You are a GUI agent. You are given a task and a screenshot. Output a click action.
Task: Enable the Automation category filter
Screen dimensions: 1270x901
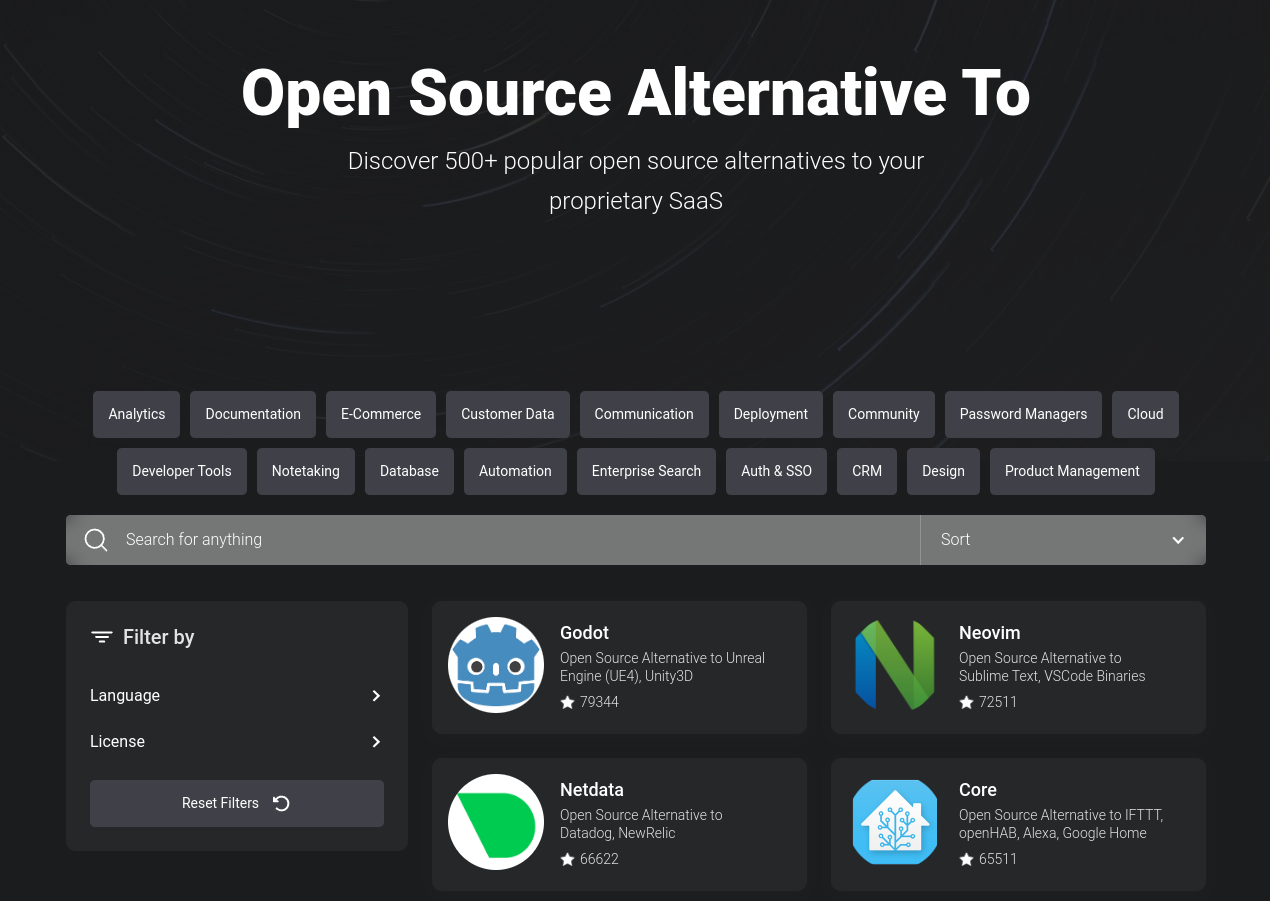point(515,471)
